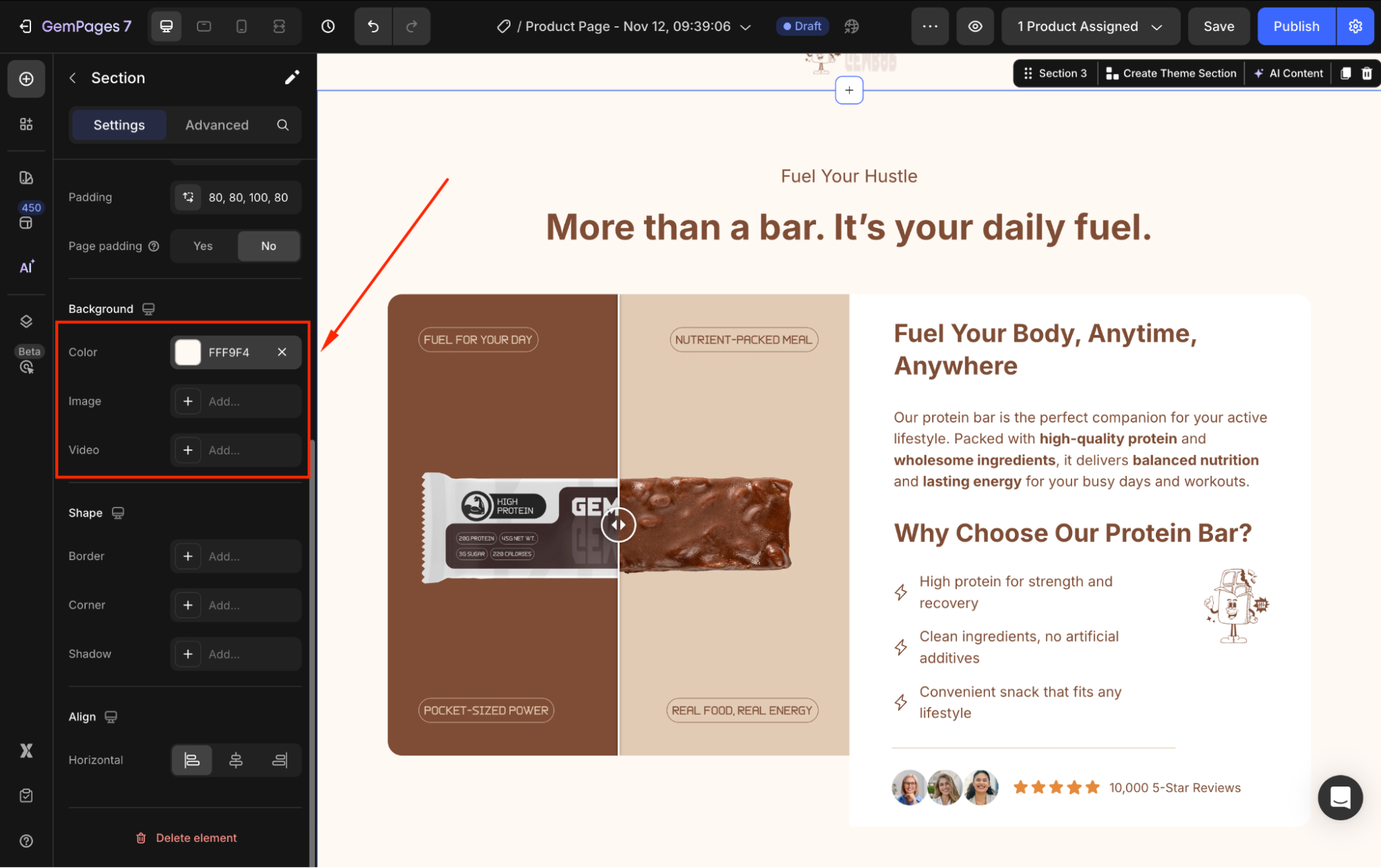Undo the last change
This screenshot has height=868, width=1381.
[373, 26]
